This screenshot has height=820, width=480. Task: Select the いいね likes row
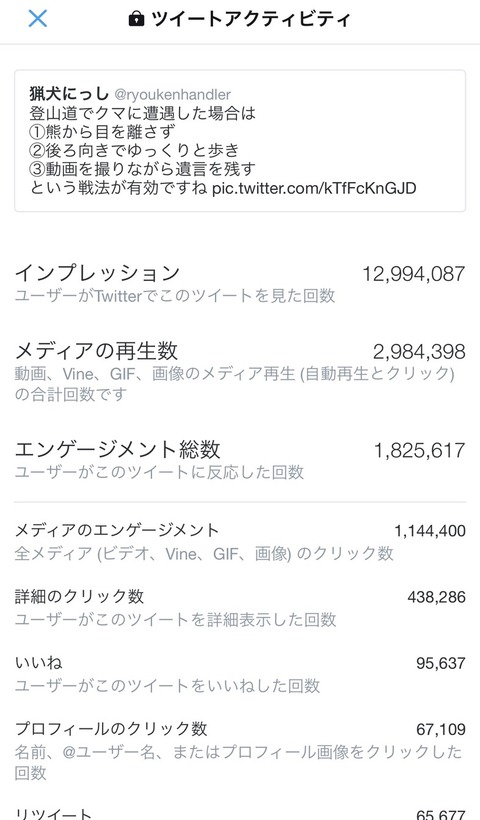(240, 674)
